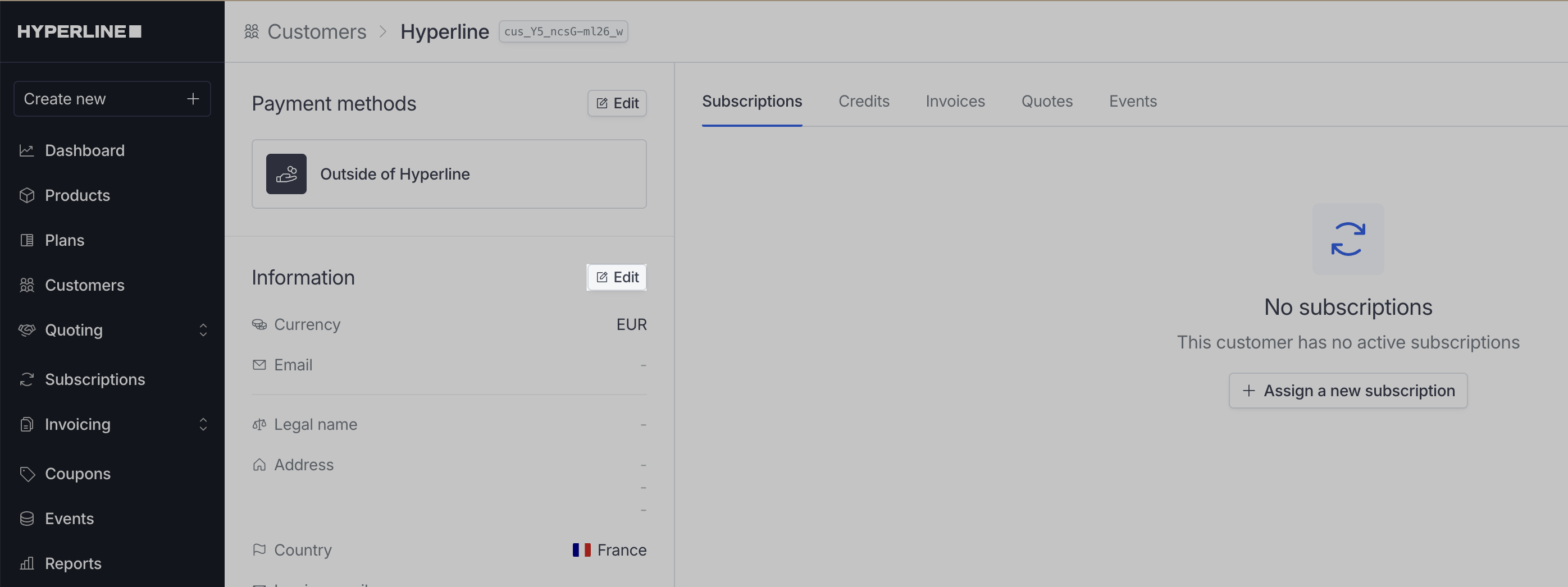
Task: Open Coupons in the sidebar
Action: pos(78,474)
